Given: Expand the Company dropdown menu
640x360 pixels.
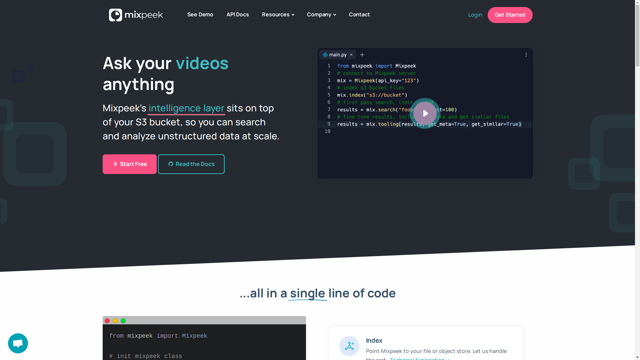Looking at the screenshot, I should [321, 15].
